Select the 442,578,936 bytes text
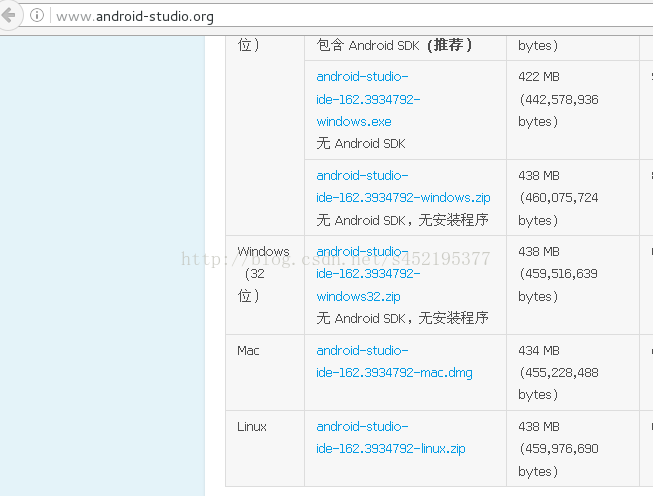This screenshot has height=496, width=653. click(x=558, y=110)
